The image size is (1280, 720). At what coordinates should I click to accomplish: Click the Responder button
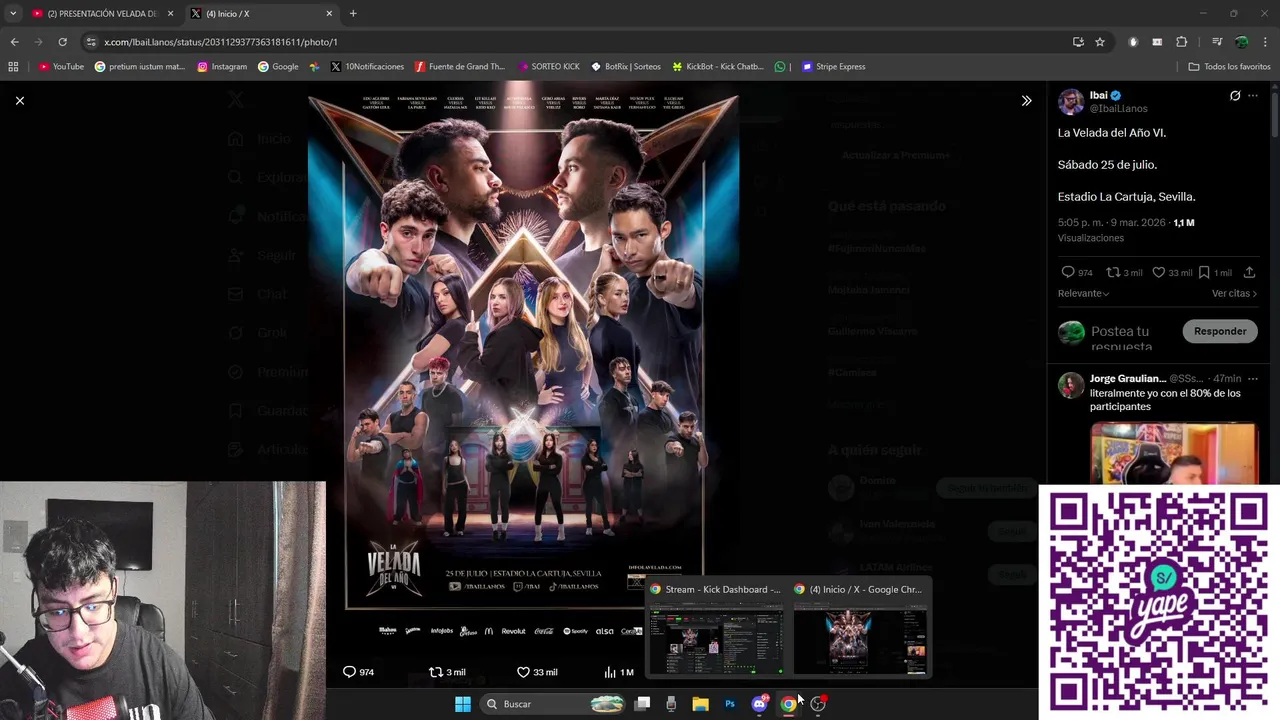(x=1220, y=331)
